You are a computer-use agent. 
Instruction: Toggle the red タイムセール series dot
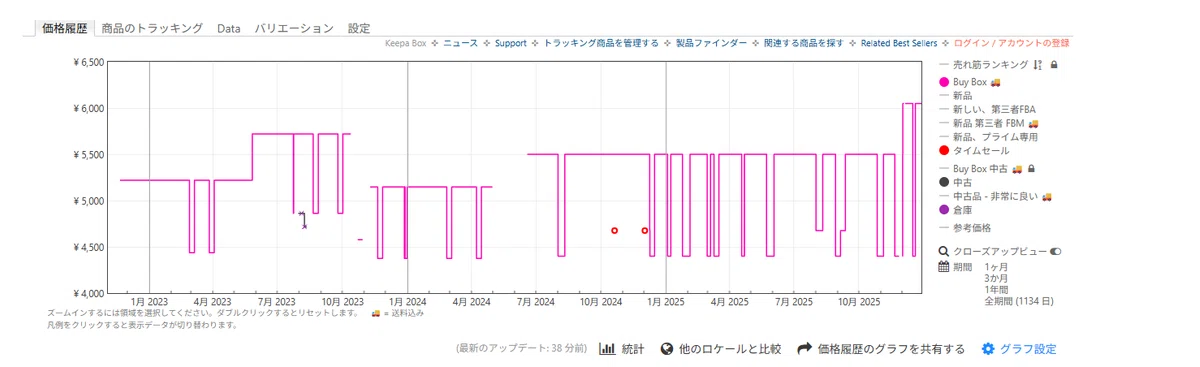tap(944, 150)
